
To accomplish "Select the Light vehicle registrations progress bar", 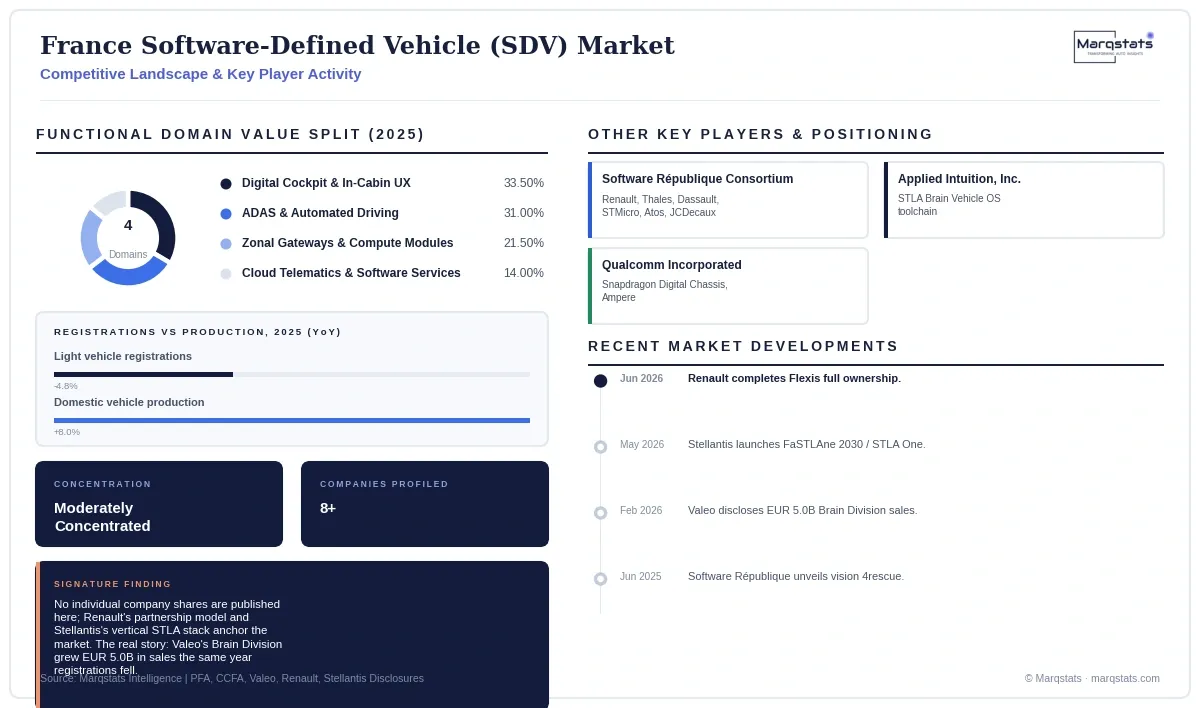I will 292,374.
